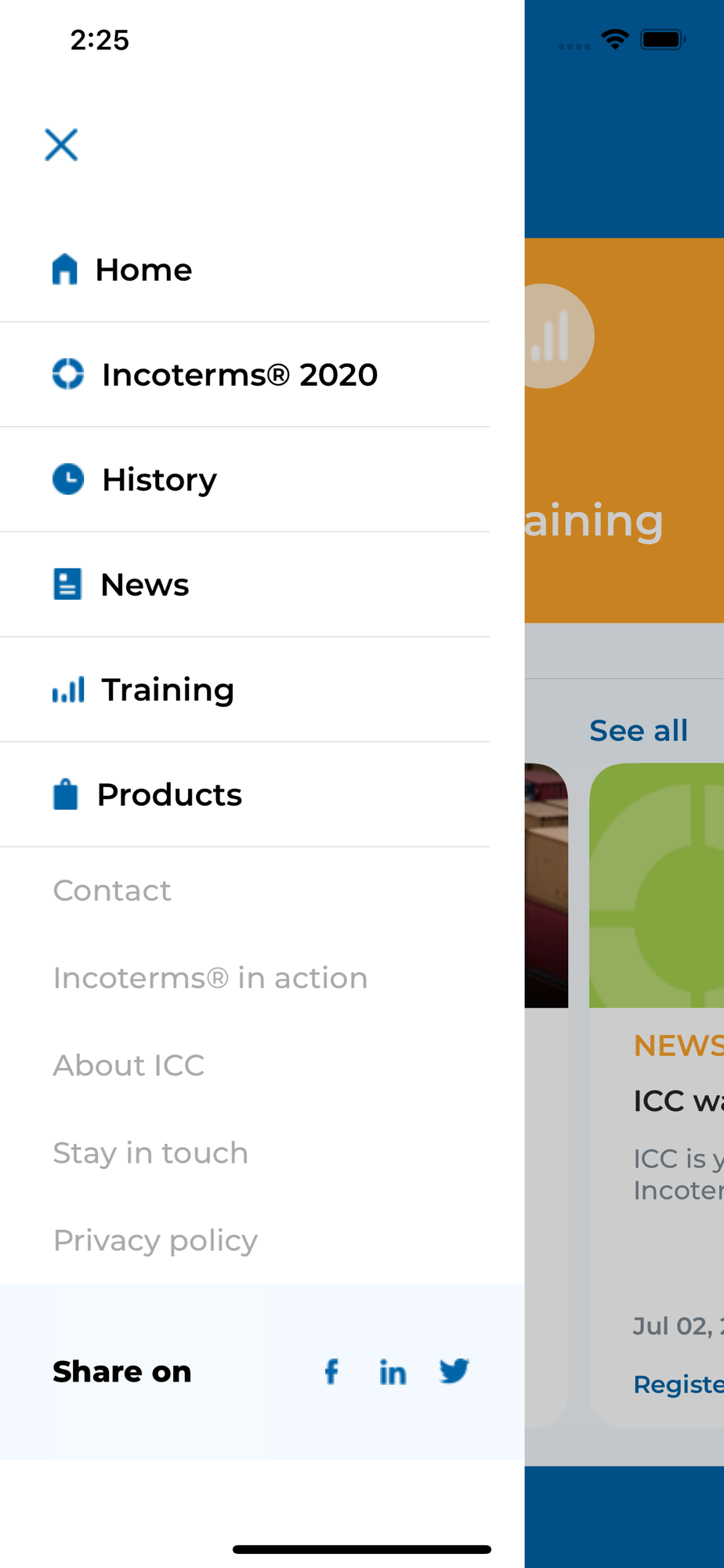
Task: Tap the Incoterms 2020 circular logo icon
Action: coord(68,374)
